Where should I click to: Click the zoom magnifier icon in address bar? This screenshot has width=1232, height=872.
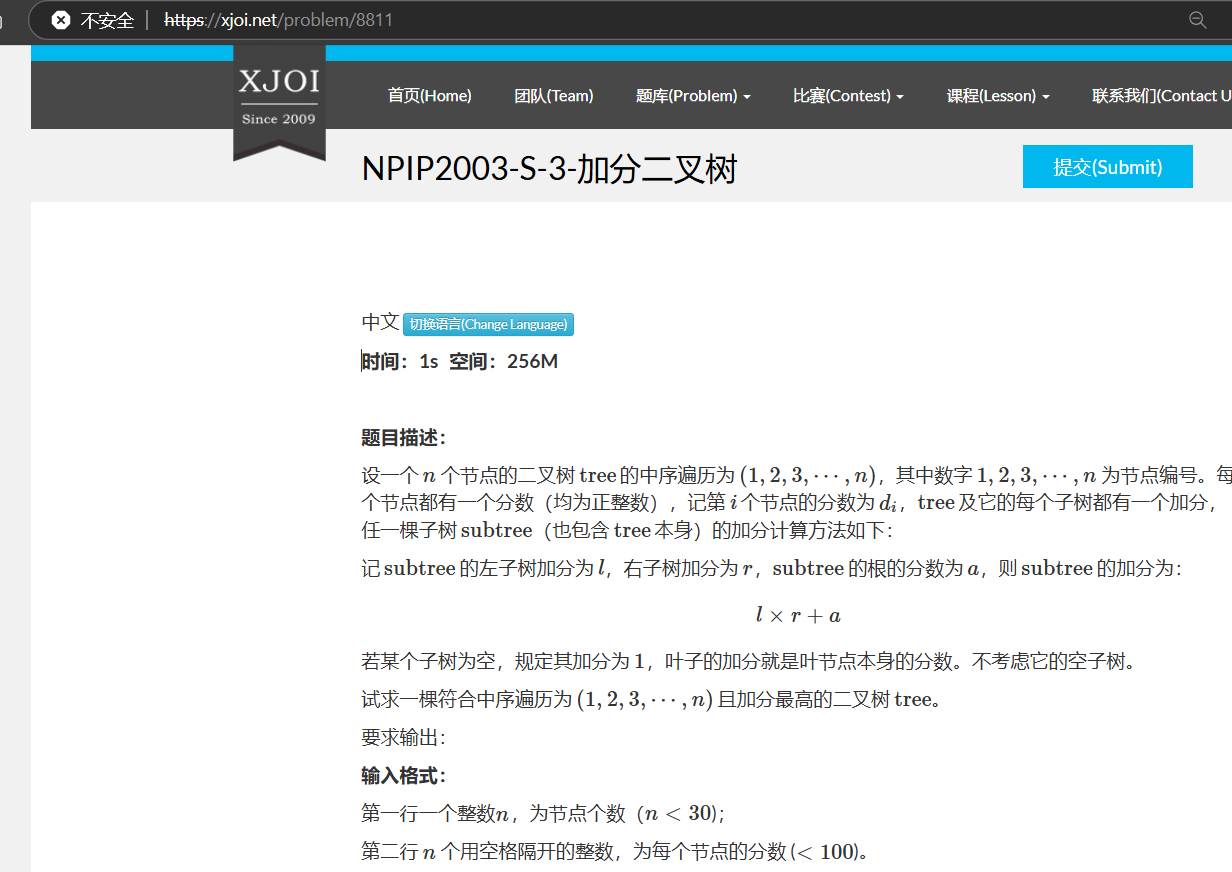pos(1197,20)
